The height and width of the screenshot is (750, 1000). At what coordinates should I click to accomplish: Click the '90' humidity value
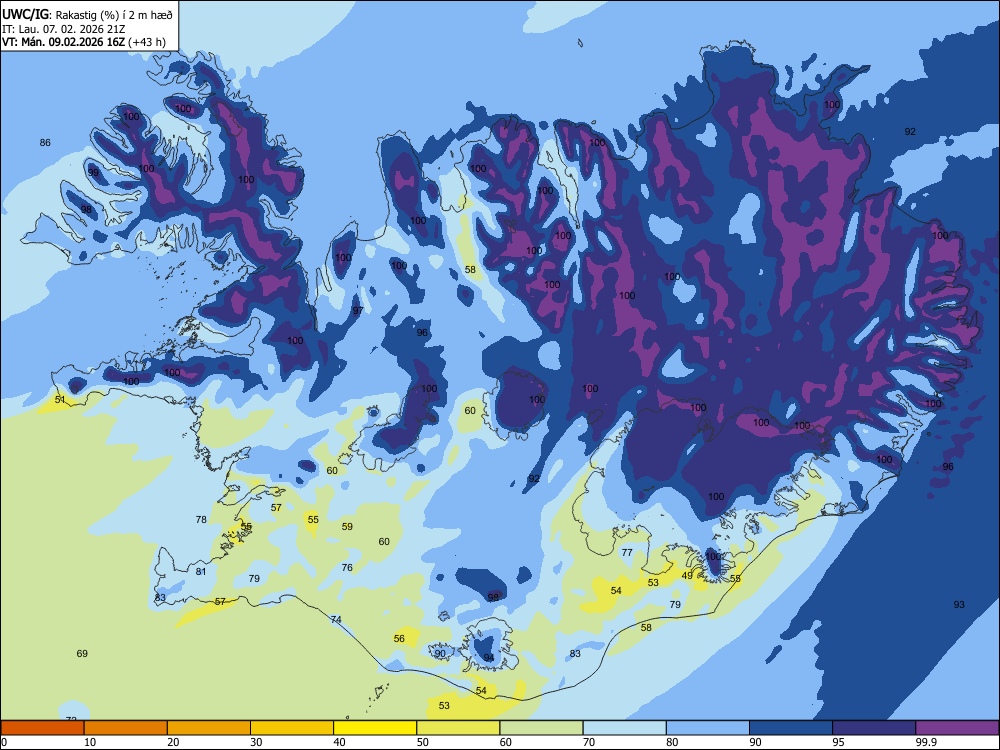pyautogui.click(x=440, y=653)
